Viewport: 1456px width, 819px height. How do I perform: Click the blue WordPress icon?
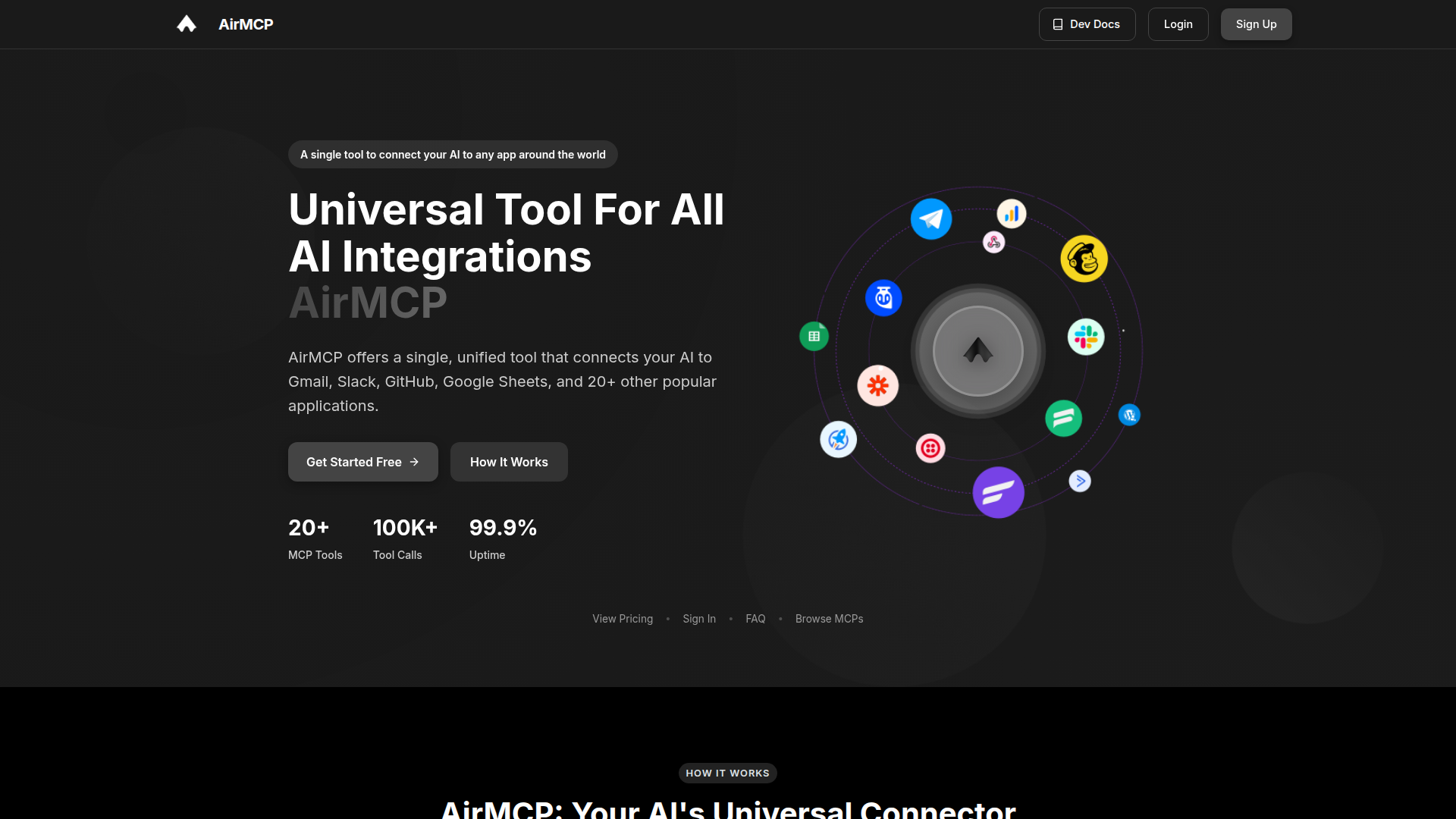(x=1129, y=415)
